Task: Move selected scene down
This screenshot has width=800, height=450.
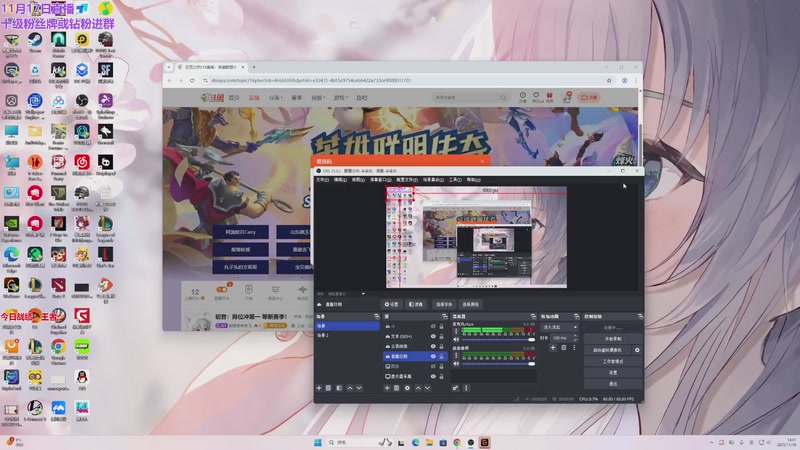Action: point(359,388)
